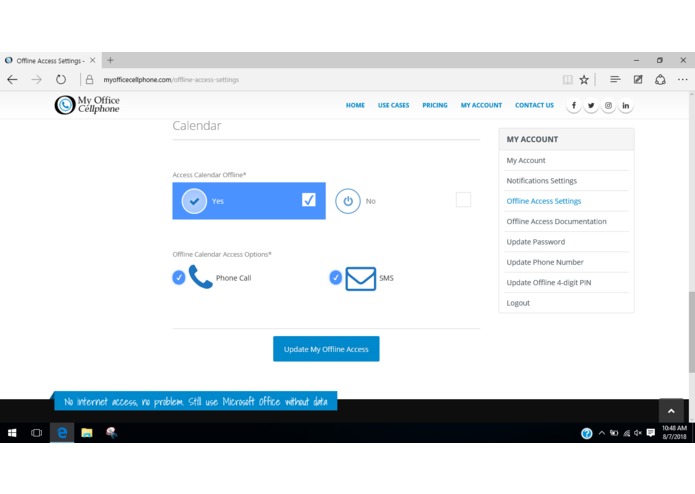Screen dimensions: 695x494
Task: Click the Phone Call handset icon
Action: [201, 277]
